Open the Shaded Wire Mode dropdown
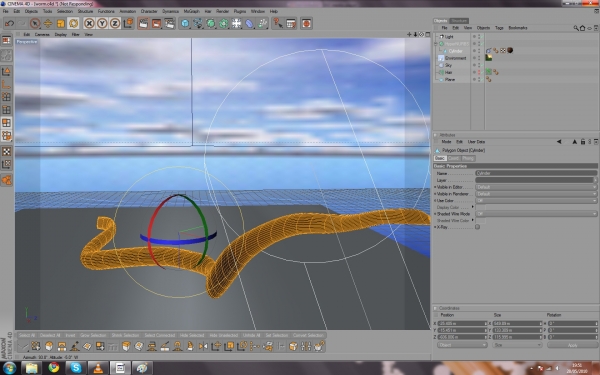 [536, 214]
